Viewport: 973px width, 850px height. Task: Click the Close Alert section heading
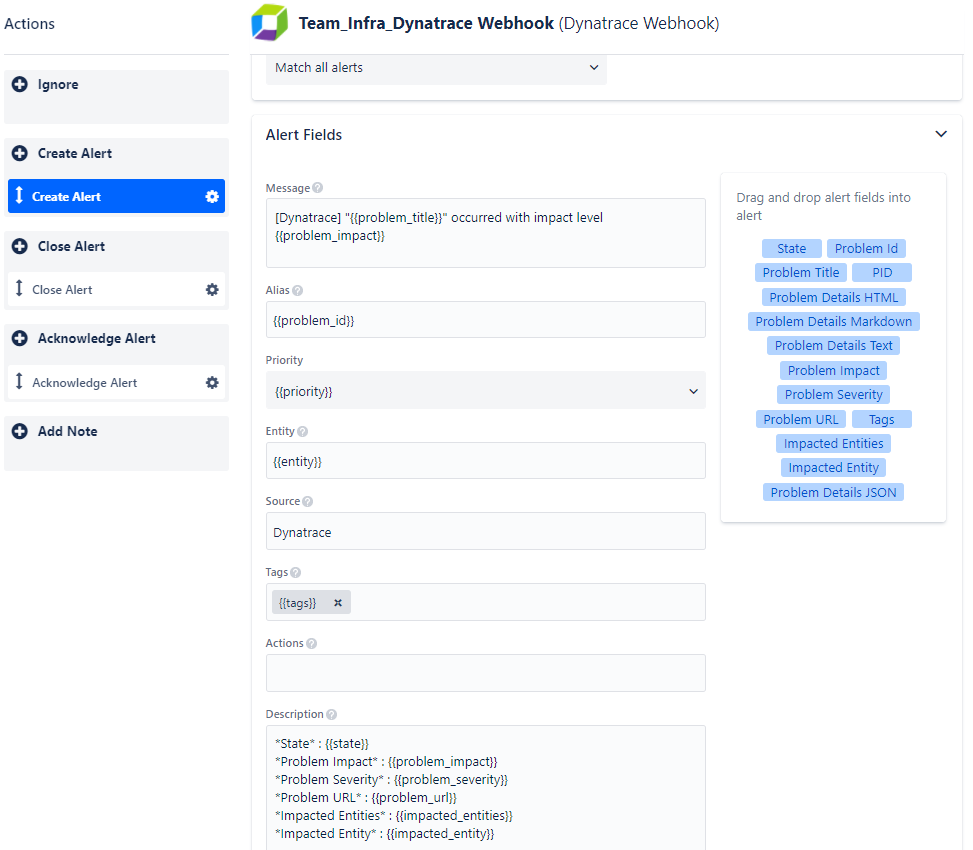pos(71,246)
